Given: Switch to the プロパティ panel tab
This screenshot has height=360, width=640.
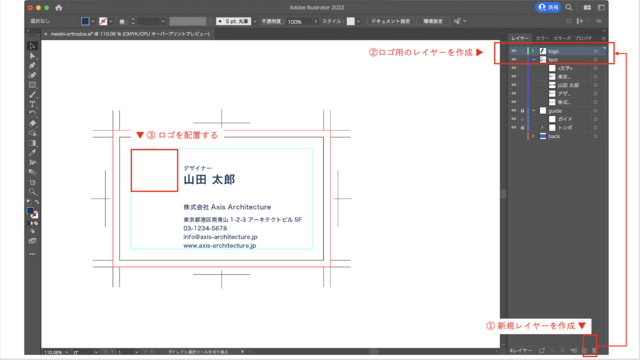Looking at the screenshot, I should click(x=583, y=38).
